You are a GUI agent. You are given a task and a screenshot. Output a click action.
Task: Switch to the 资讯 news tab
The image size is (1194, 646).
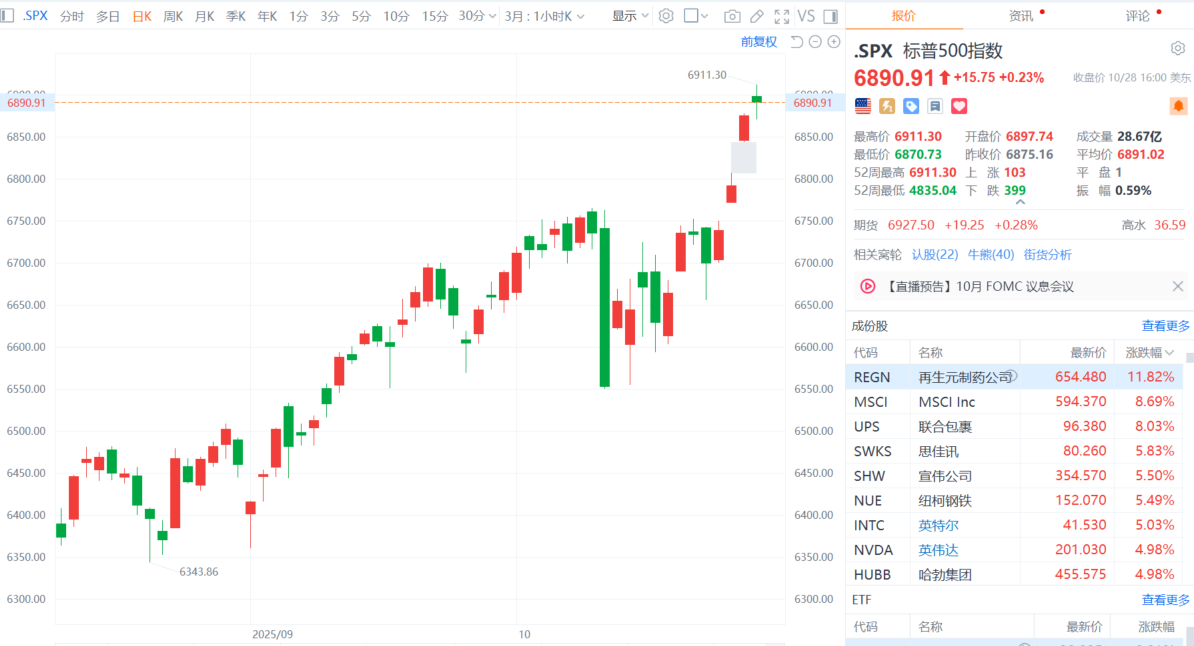pos(1021,16)
